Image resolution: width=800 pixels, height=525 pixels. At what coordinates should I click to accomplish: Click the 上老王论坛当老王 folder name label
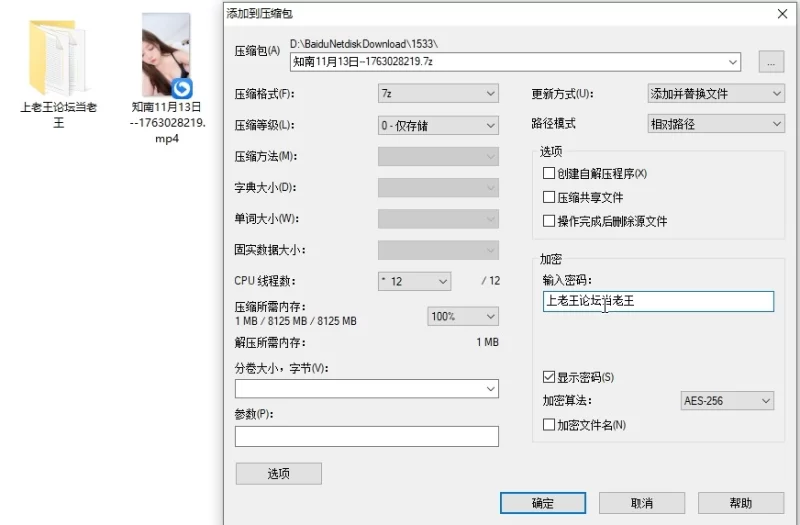(x=58, y=115)
